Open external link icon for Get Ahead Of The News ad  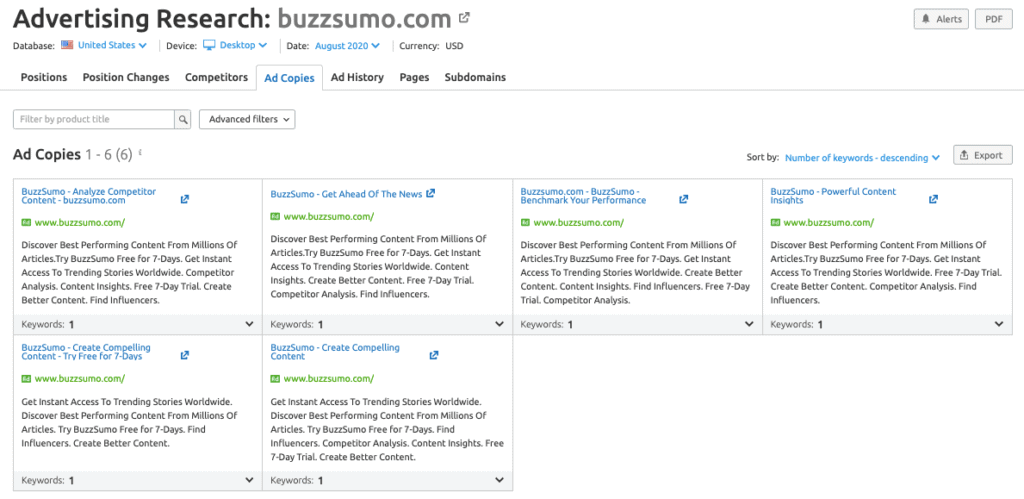coord(431,194)
